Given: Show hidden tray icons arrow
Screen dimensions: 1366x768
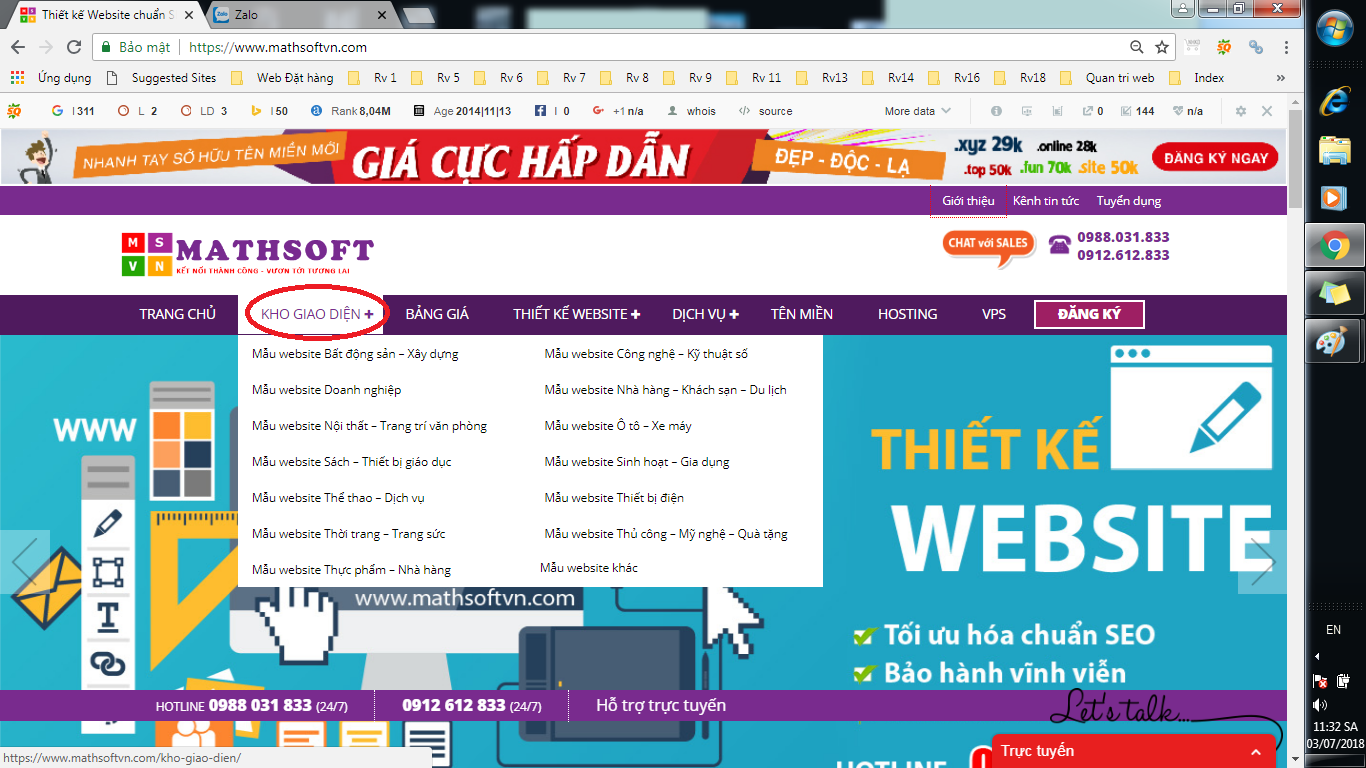Looking at the screenshot, I should pos(1318,657).
